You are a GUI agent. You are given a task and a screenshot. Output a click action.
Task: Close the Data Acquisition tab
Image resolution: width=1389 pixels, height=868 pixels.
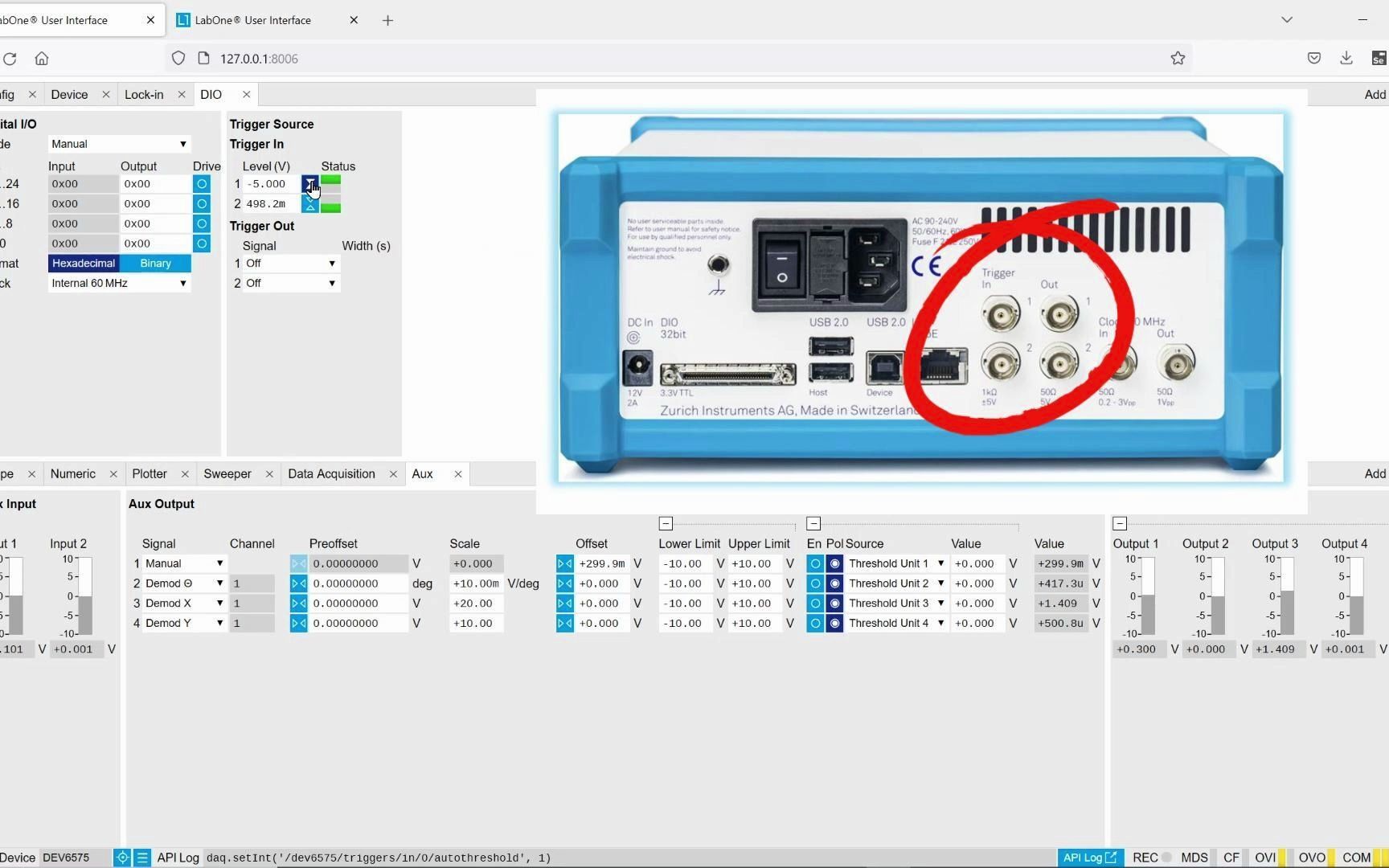coord(393,474)
